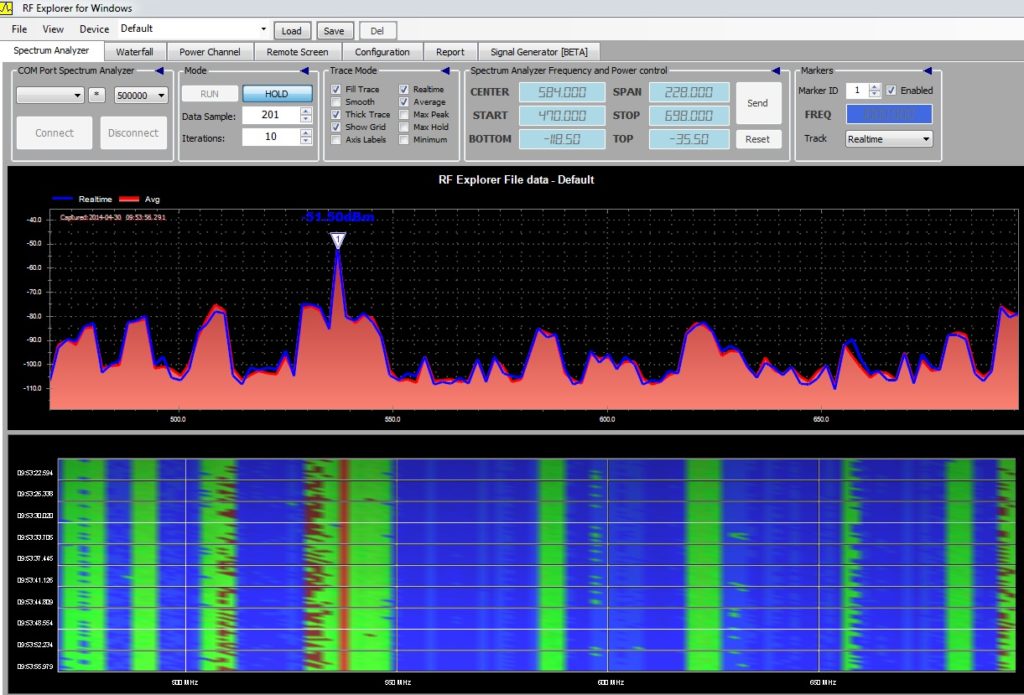
Task: Toggle the Average trace checkbox
Action: (404, 102)
